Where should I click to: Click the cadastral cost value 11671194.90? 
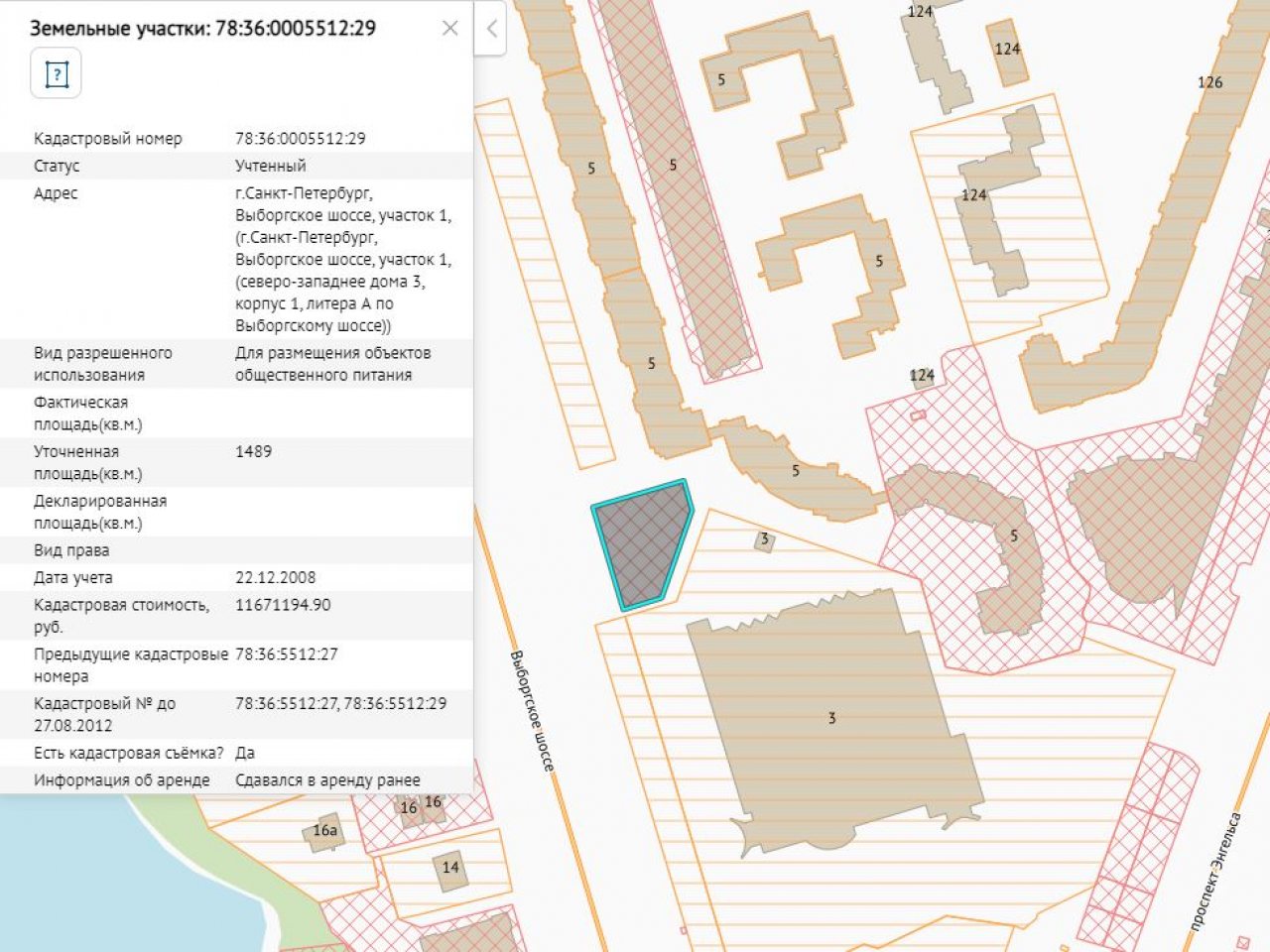pyautogui.click(x=283, y=605)
